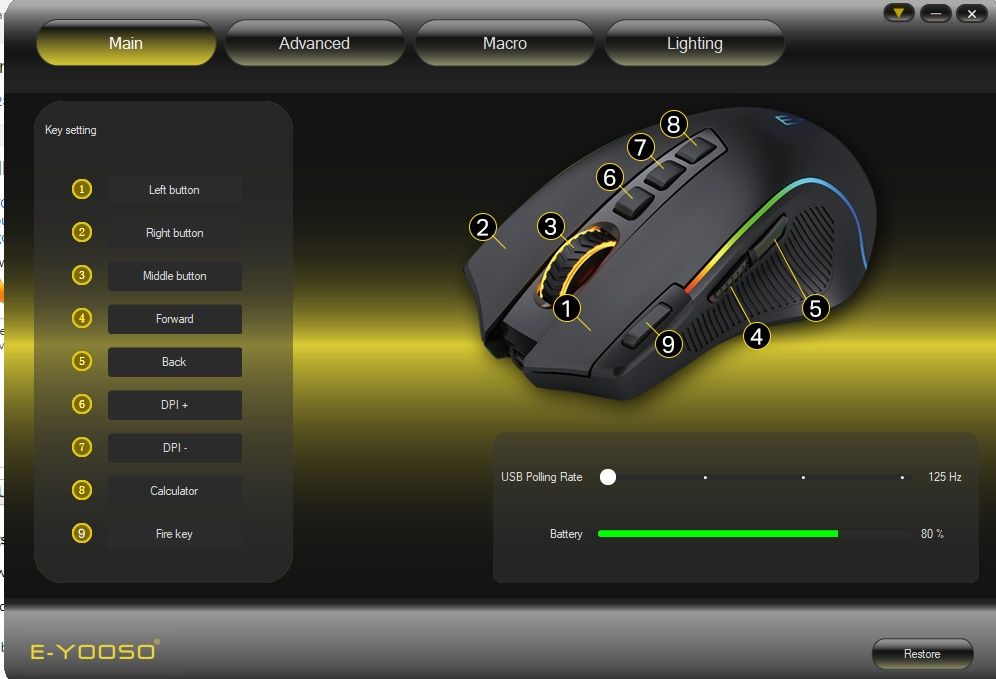Click the USB Polling Rate slider handle

tap(608, 477)
